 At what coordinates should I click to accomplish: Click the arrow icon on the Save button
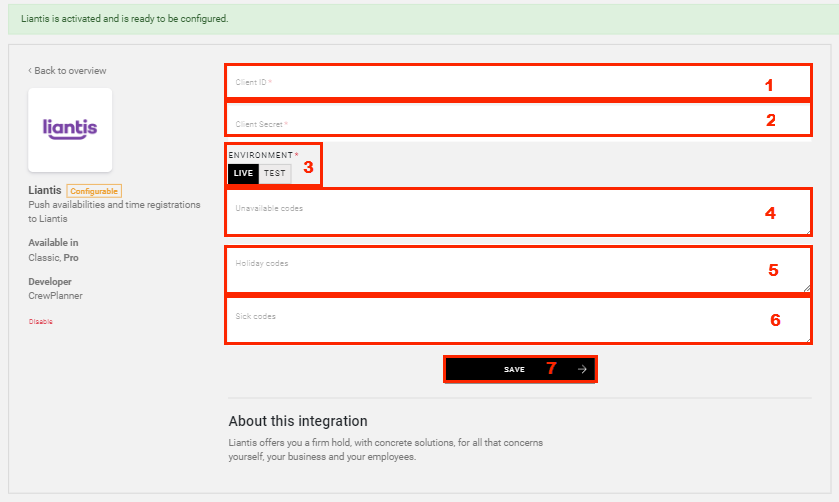(x=582, y=369)
